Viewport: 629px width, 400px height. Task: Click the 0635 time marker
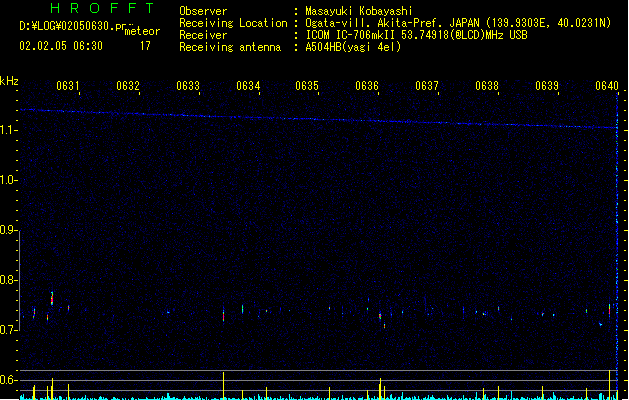[x=307, y=86]
